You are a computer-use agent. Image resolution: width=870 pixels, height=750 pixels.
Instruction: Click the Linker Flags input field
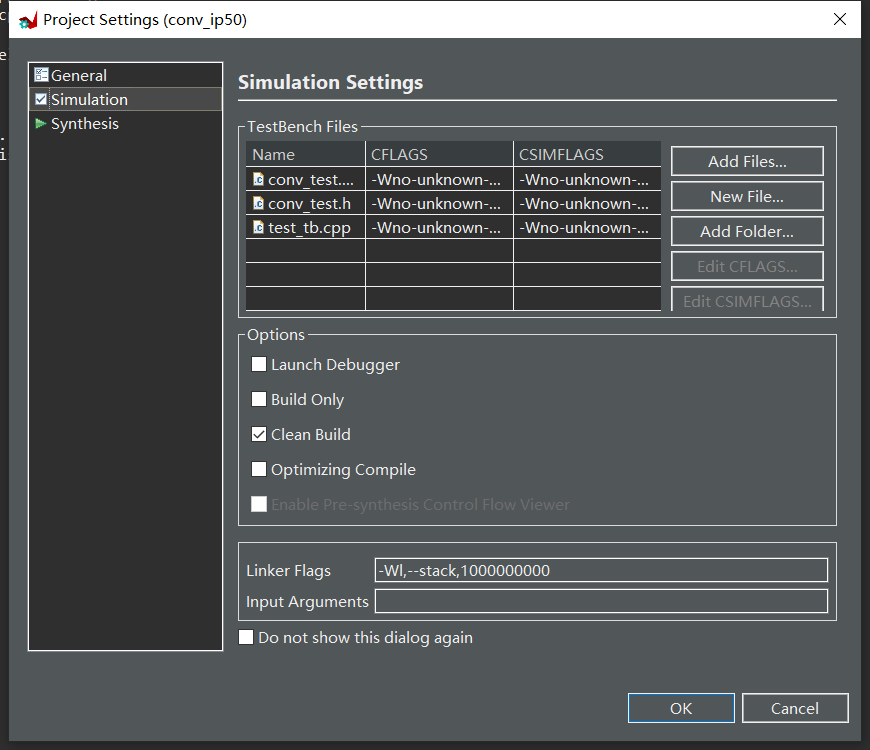click(601, 570)
